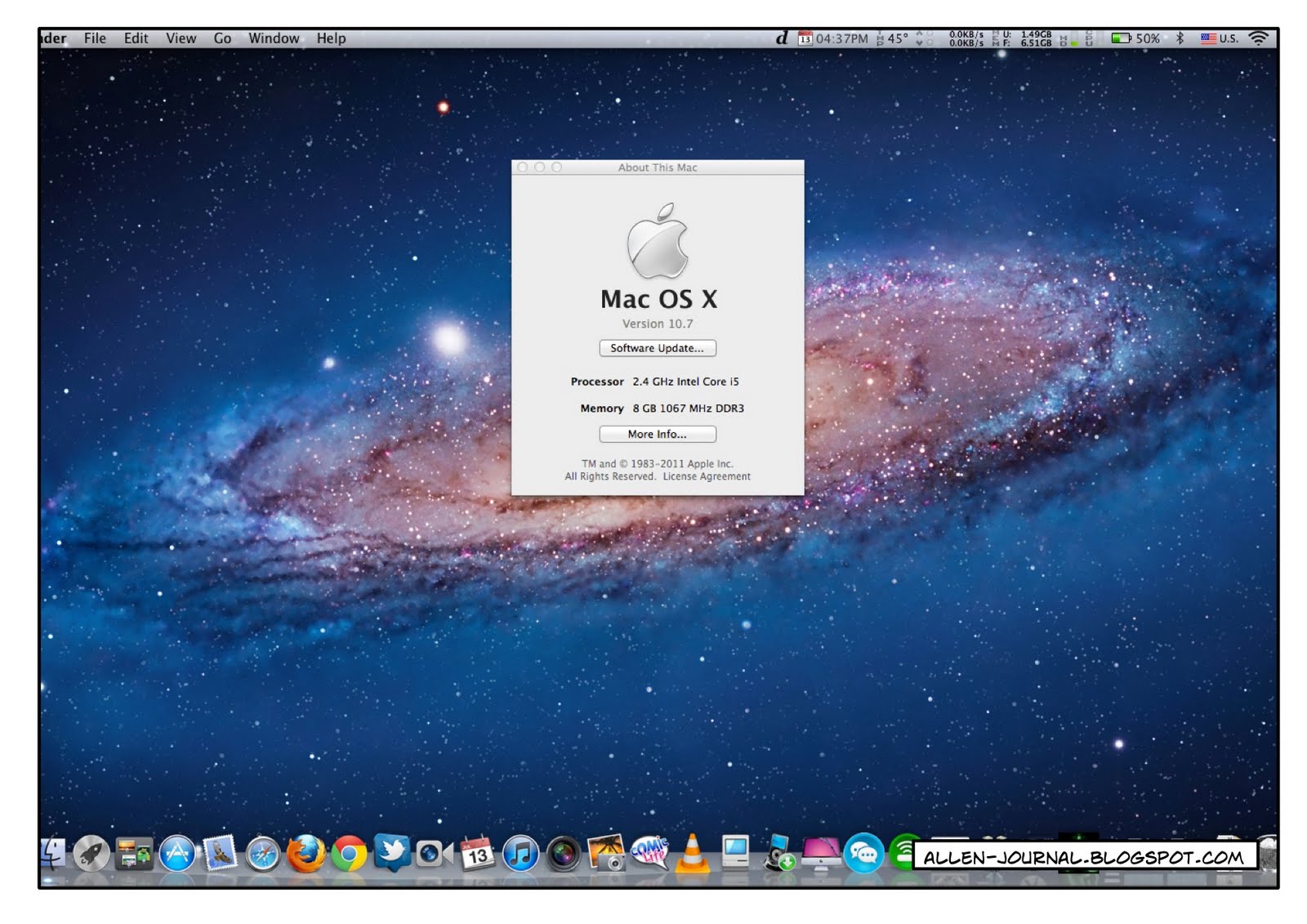Viewport: 1307px width, 924px height.
Task: Launch Google Chrome from dock
Action: click(349, 855)
